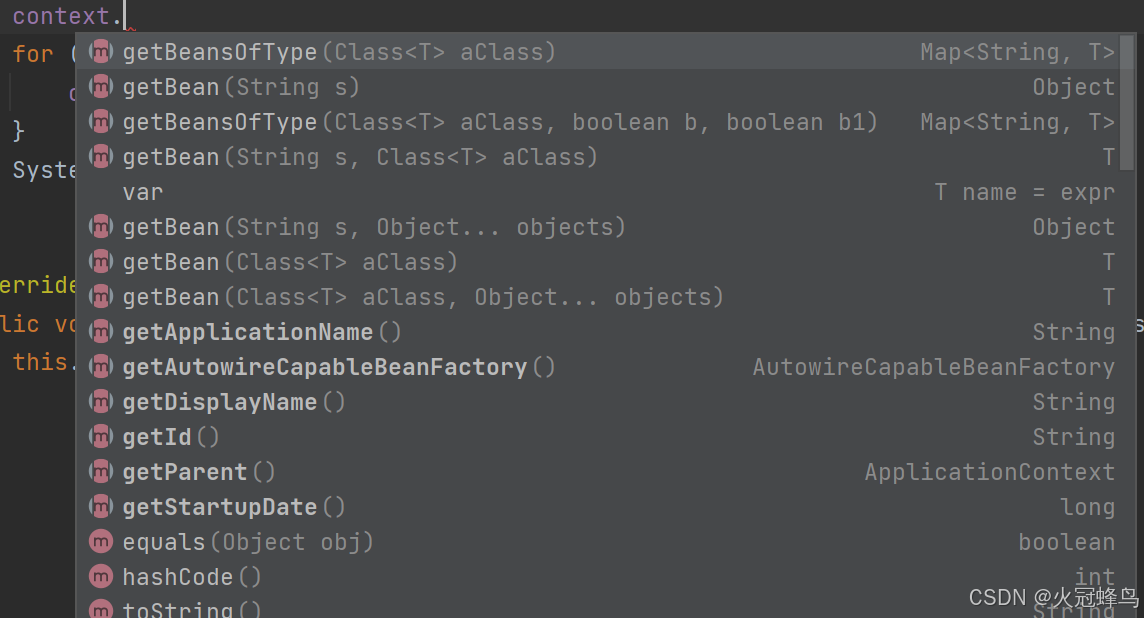1144x618 pixels.
Task: Click the method icon next to getId
Action: 101,436
